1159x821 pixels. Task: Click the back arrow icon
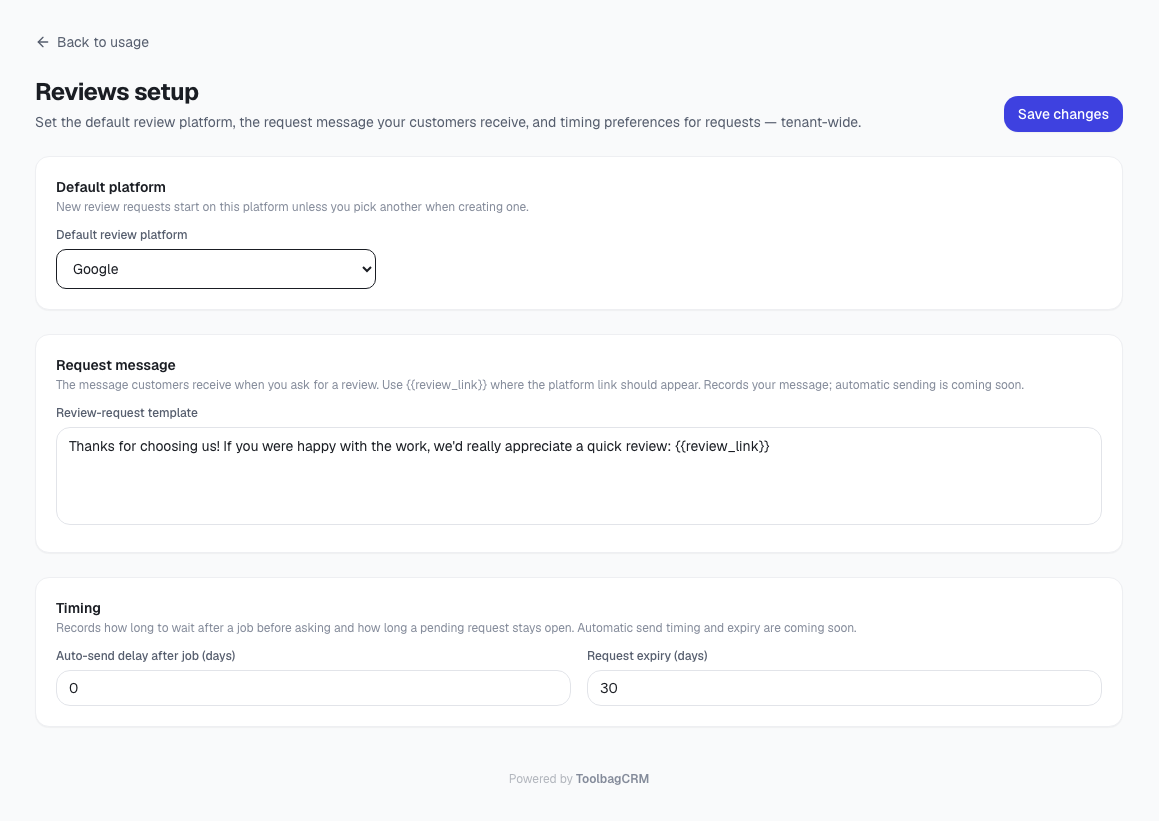(43, 42)
